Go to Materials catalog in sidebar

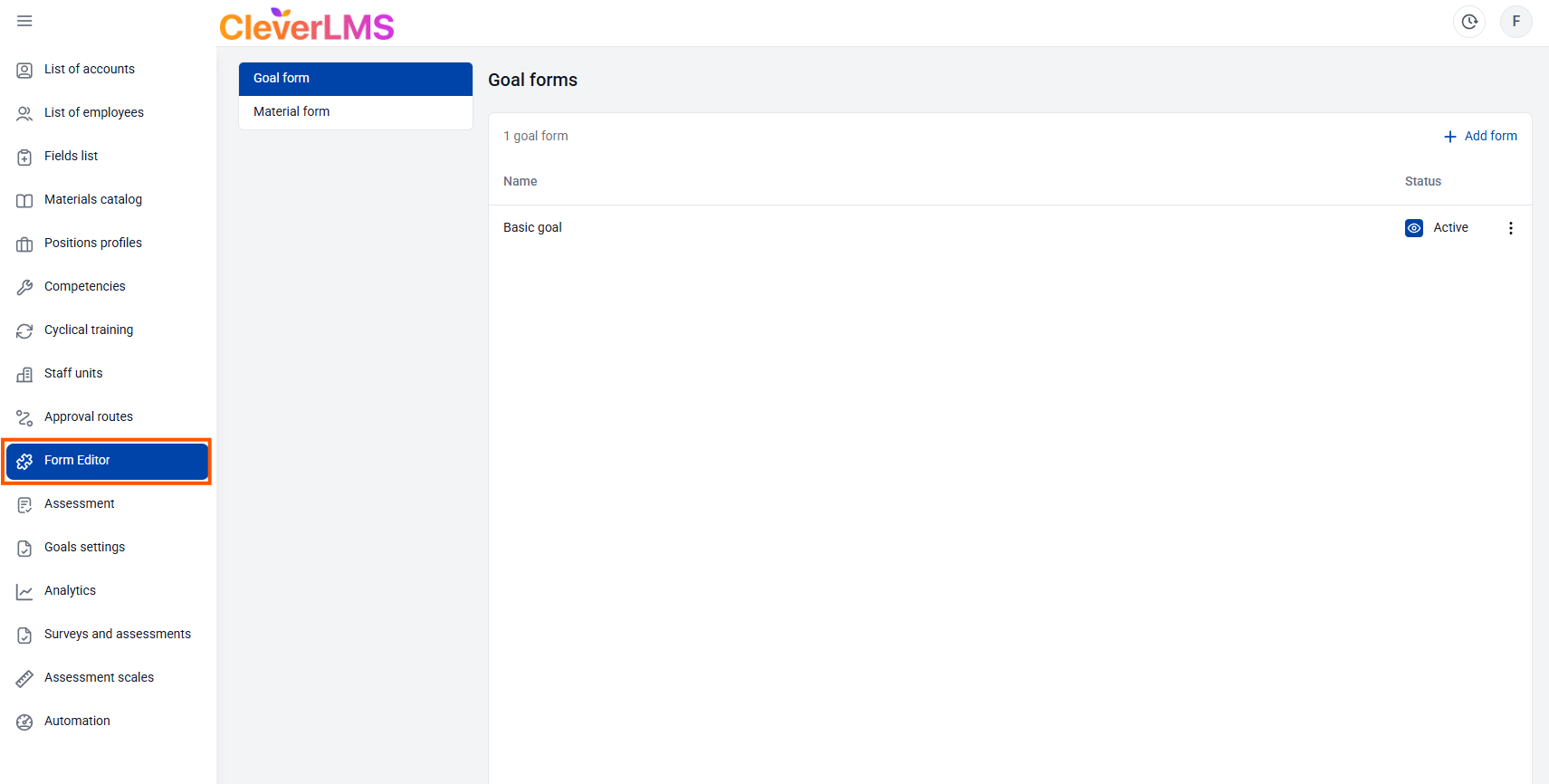pyautogui.click(x=93, y=199)
